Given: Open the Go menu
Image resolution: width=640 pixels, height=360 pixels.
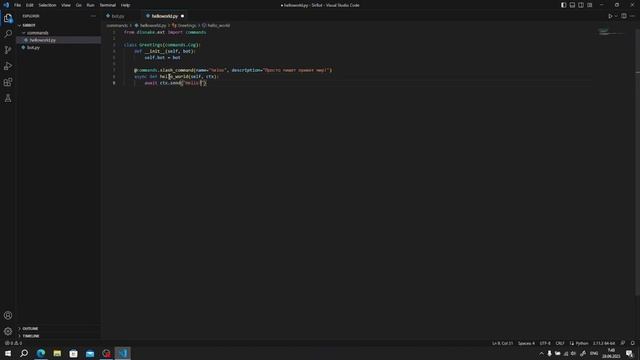Looking at the screenshot, I should [79, 5].
